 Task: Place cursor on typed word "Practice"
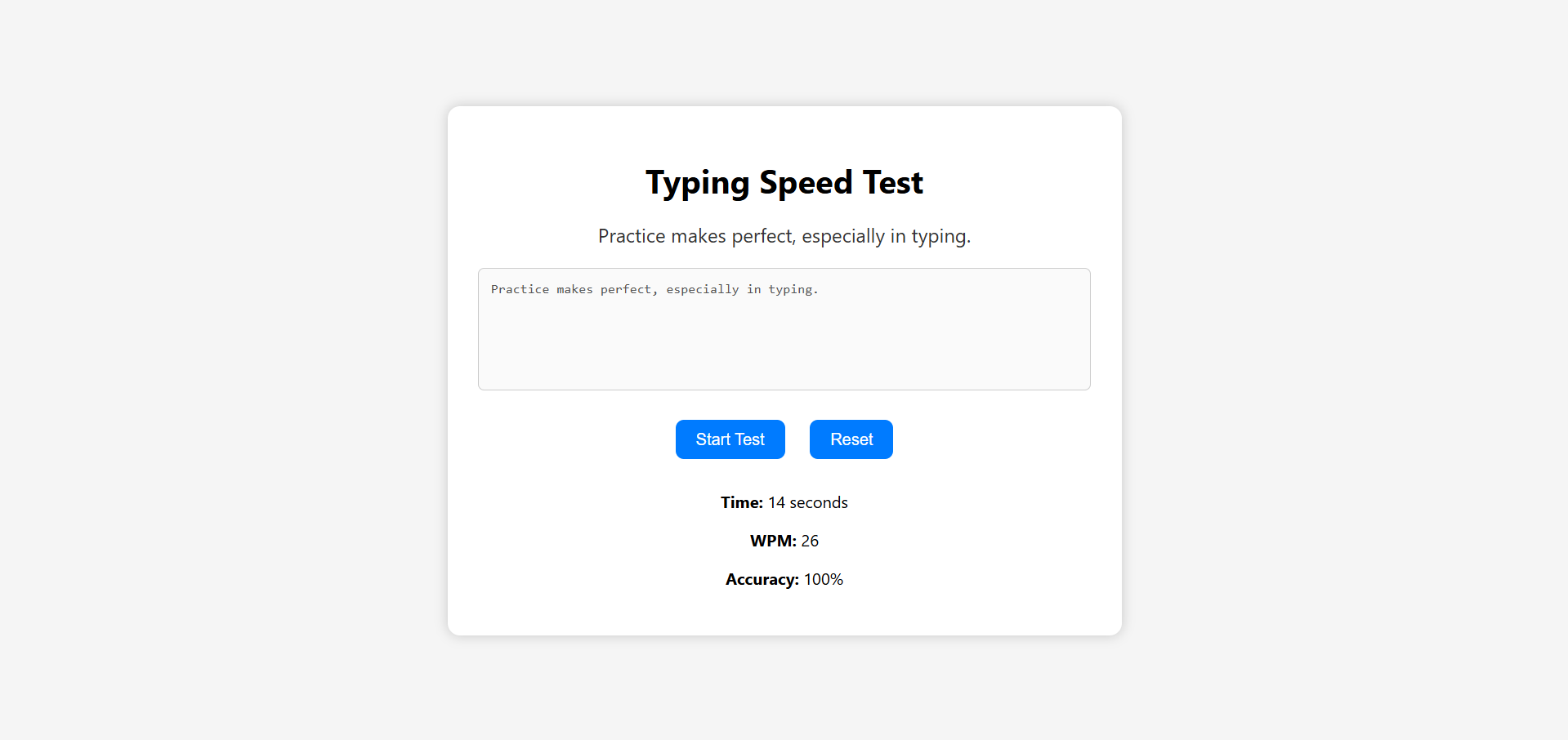[520, 289]
